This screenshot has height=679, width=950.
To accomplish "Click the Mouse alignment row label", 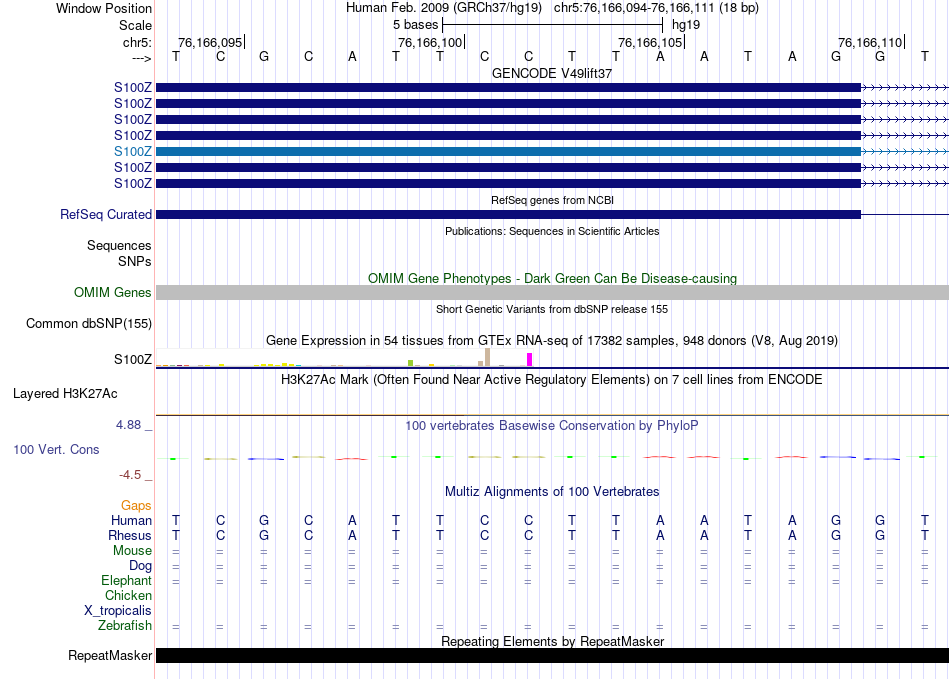I will pyautogui.click(x=132, y=551).
